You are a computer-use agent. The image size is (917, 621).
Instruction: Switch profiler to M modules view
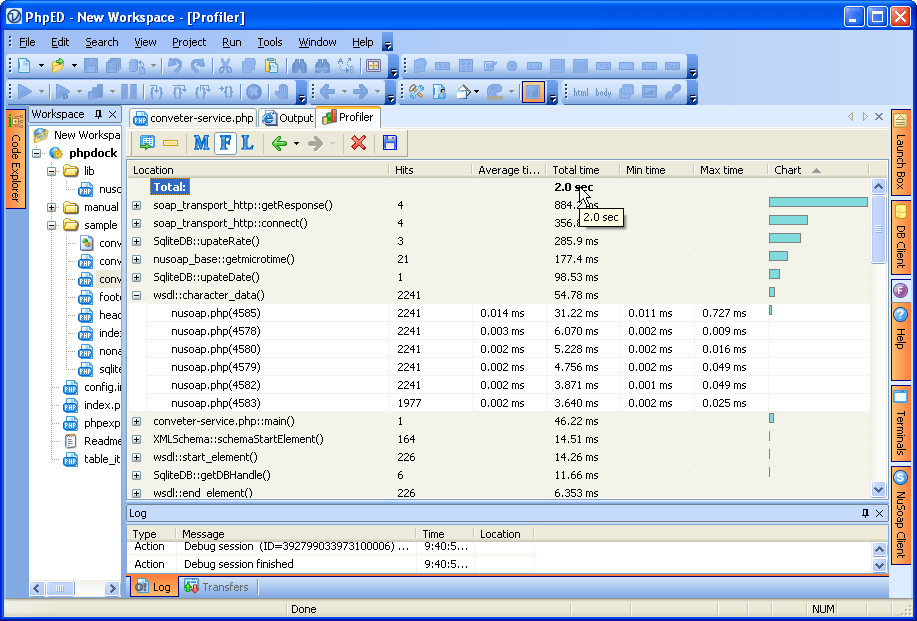point(201,143)
